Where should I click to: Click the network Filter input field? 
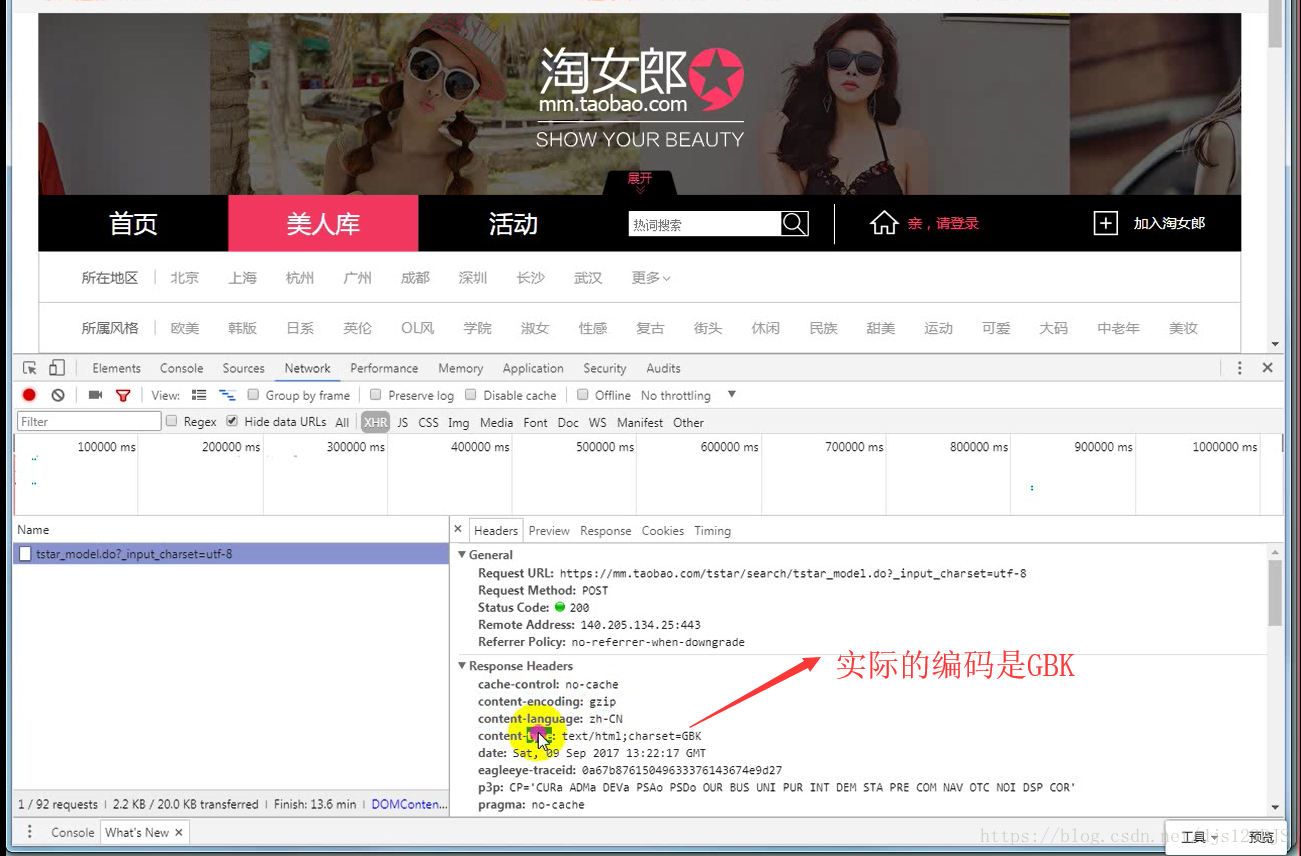89,421
